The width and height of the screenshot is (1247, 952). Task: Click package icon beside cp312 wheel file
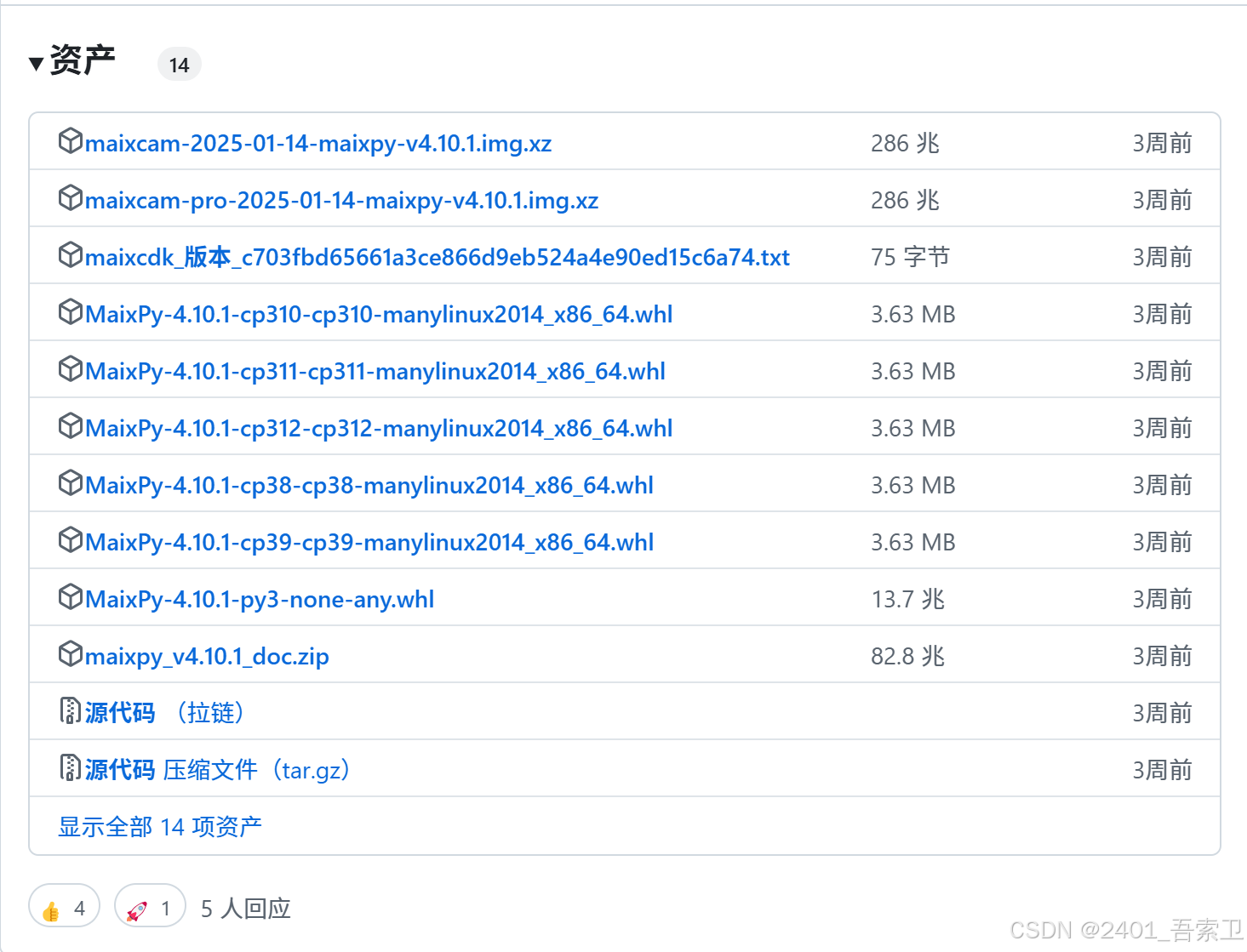coord(70,425)
